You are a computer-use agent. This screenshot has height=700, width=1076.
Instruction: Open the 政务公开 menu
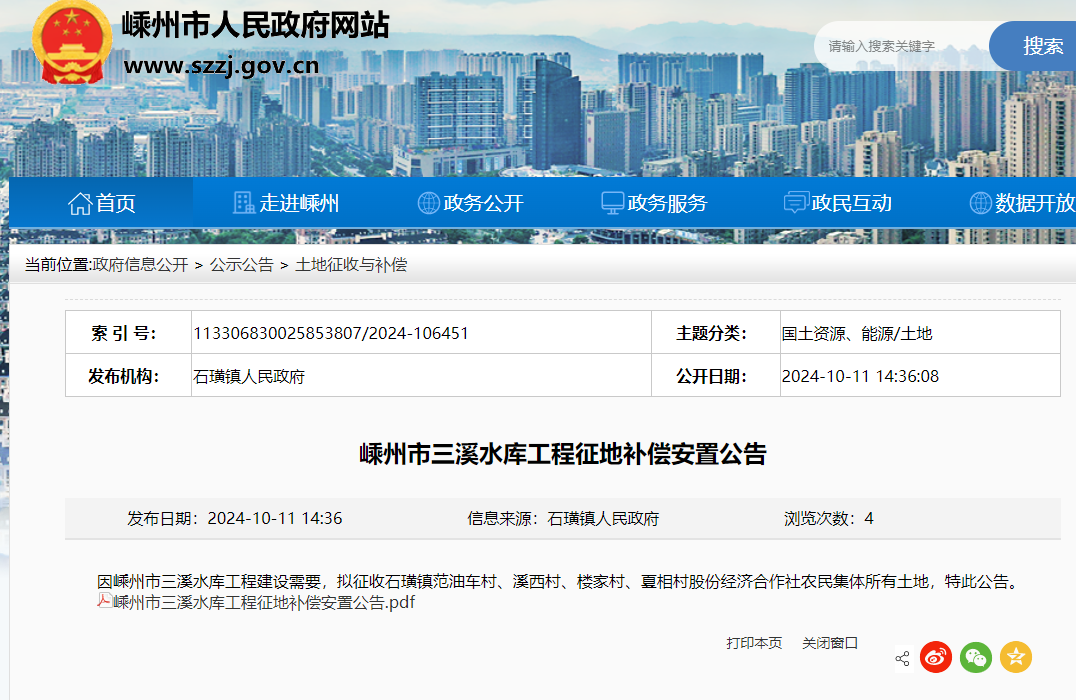point(470,204)
